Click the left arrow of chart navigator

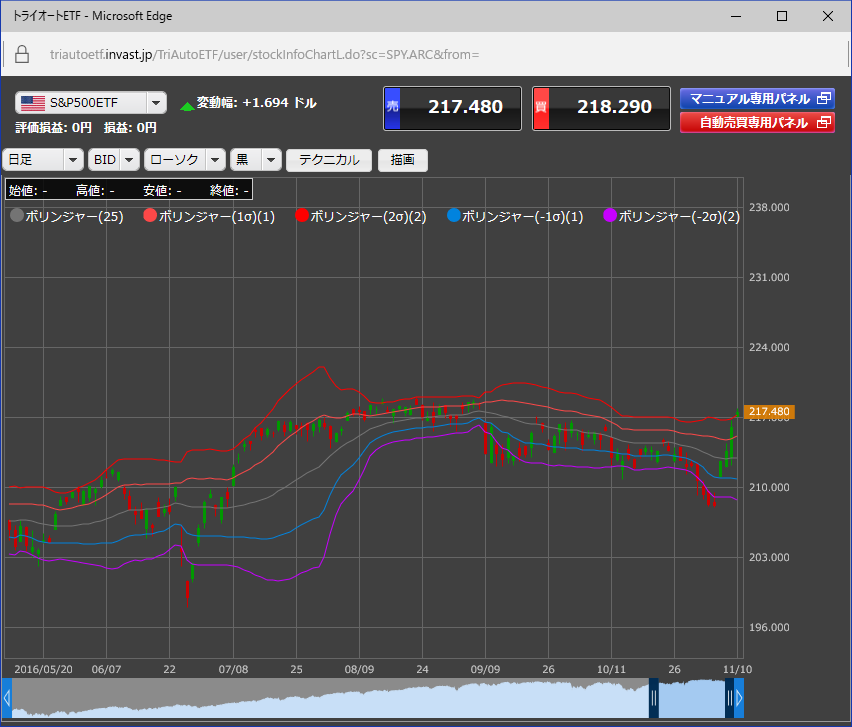pyautogui.click(x=6, y=698)
